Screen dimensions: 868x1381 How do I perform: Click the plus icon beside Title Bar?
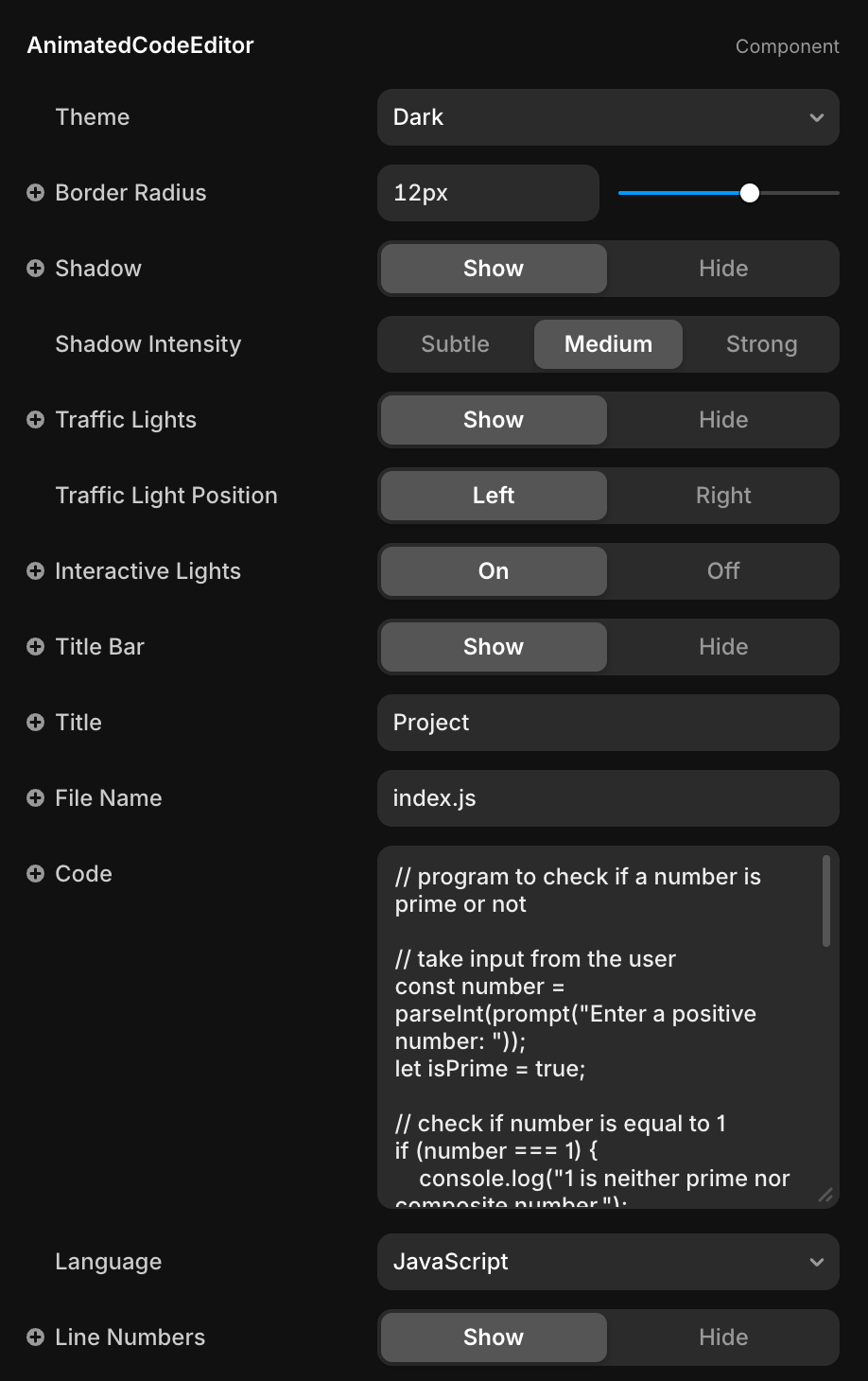[35, 647]
